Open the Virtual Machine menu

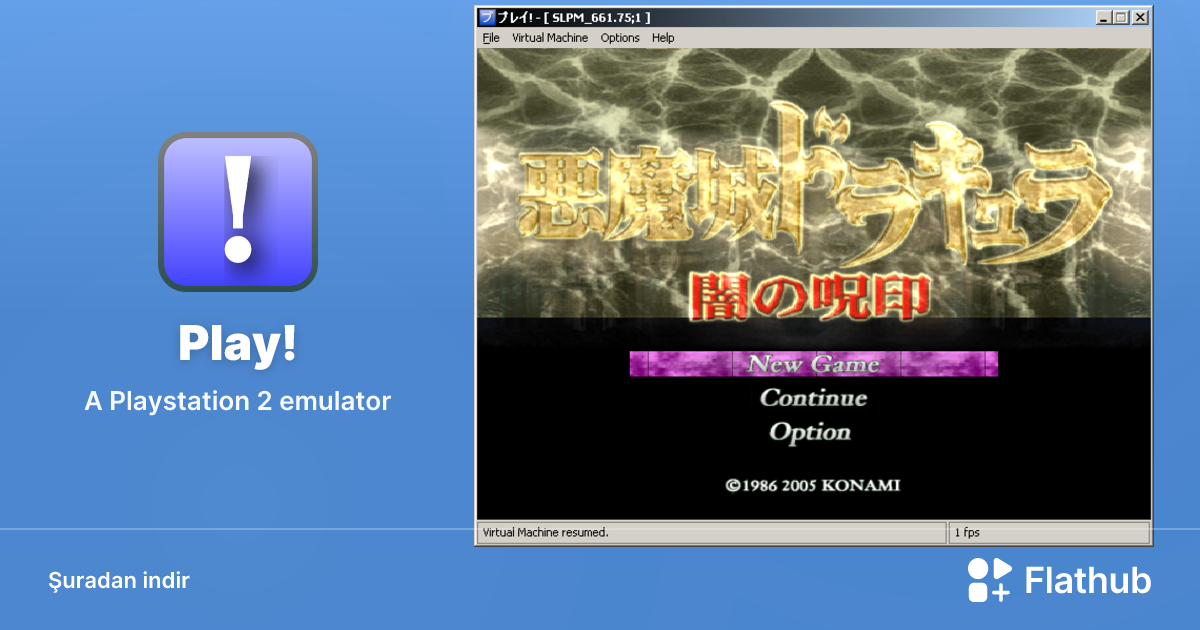[550, 38]
